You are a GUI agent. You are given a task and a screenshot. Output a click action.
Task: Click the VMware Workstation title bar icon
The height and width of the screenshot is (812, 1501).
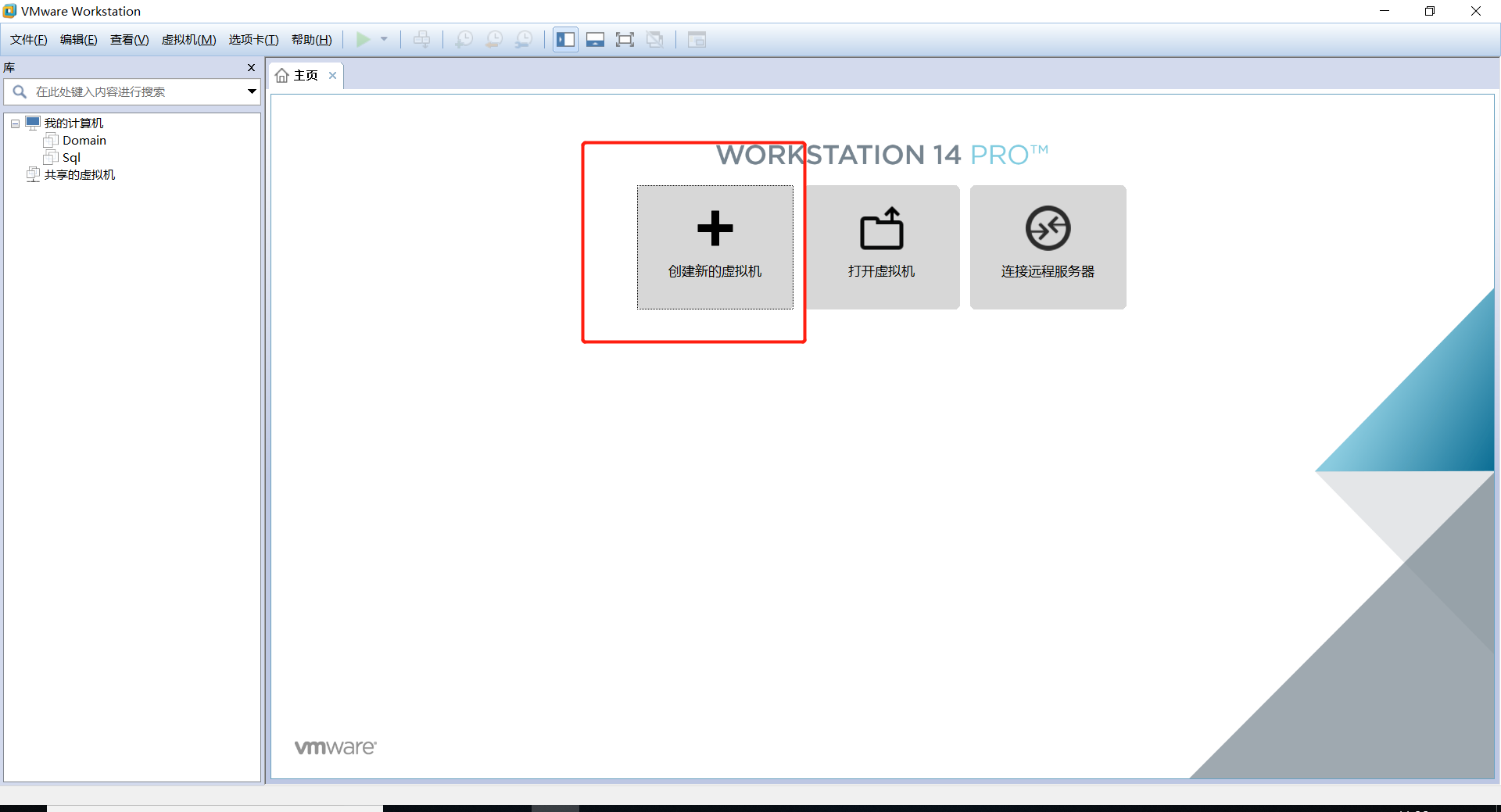10,11
